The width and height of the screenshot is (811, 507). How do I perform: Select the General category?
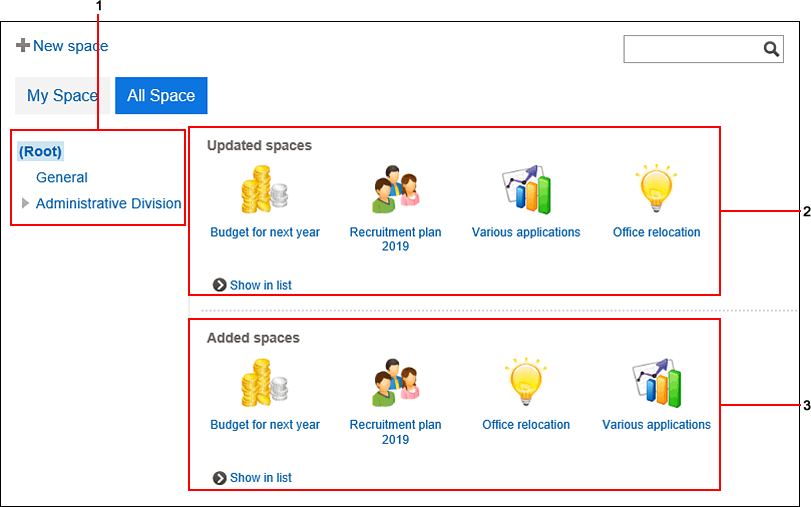tap(62, 177)
